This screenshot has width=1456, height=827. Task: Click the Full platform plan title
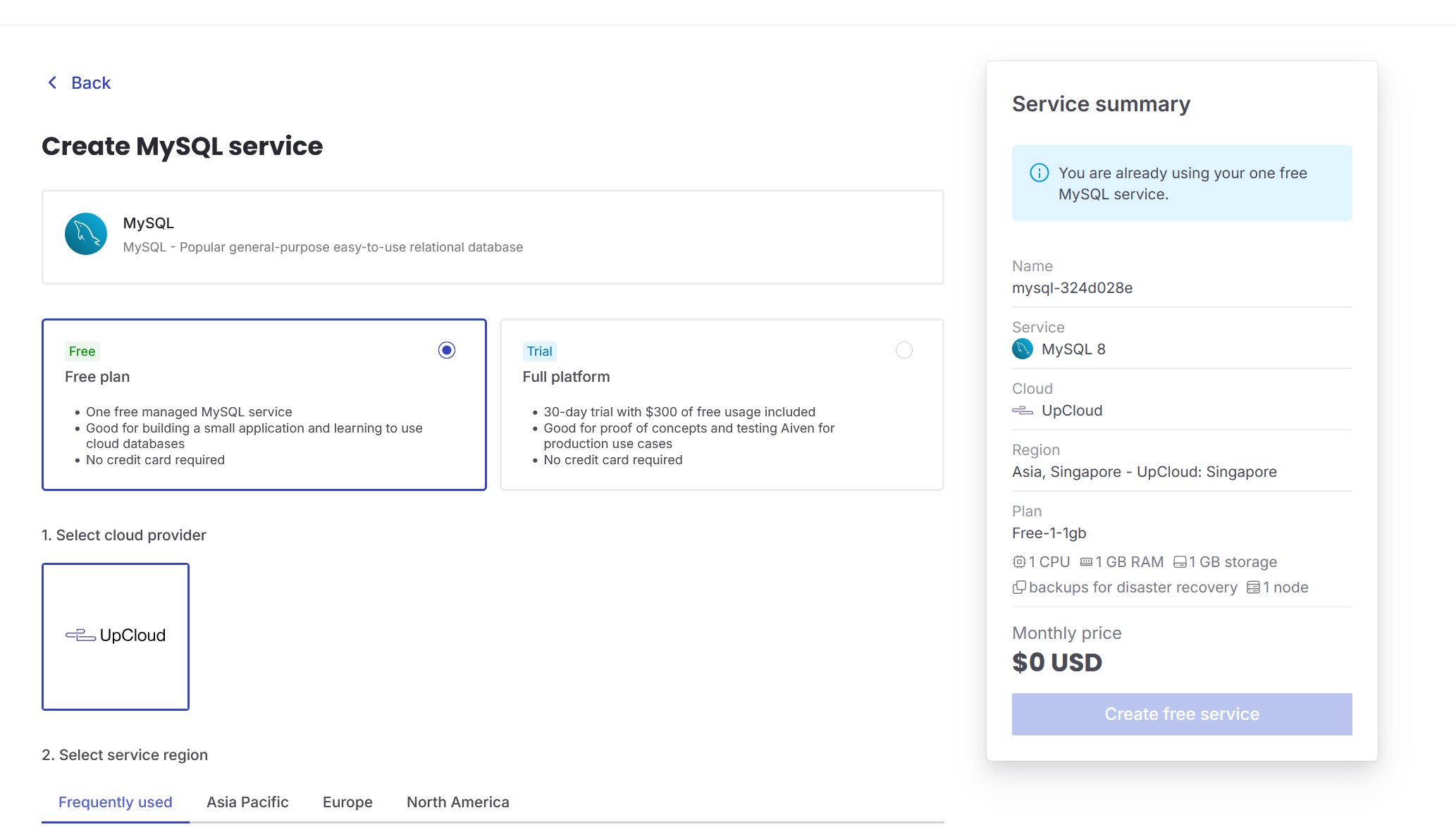tap(567, 377)
